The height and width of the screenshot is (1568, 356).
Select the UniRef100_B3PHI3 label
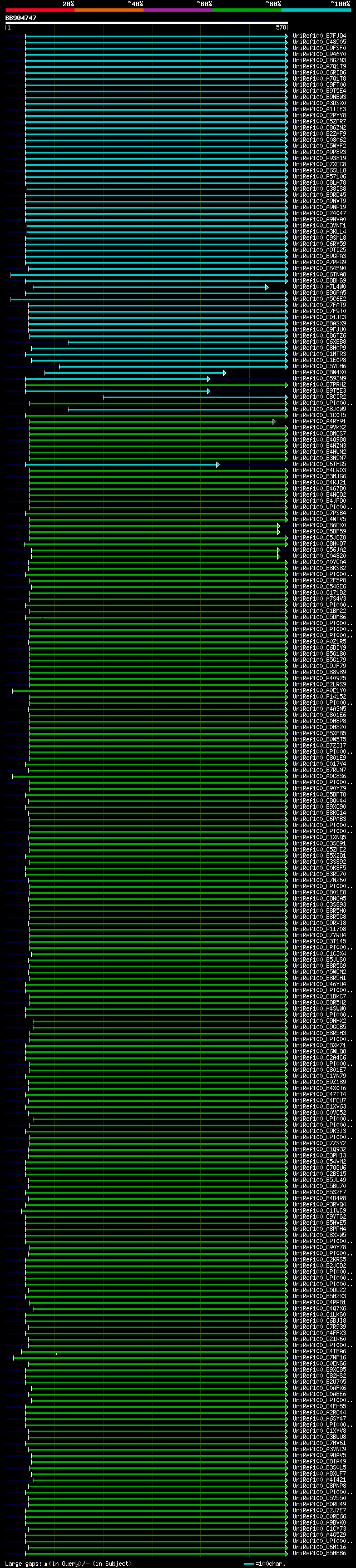[319, 1155]
